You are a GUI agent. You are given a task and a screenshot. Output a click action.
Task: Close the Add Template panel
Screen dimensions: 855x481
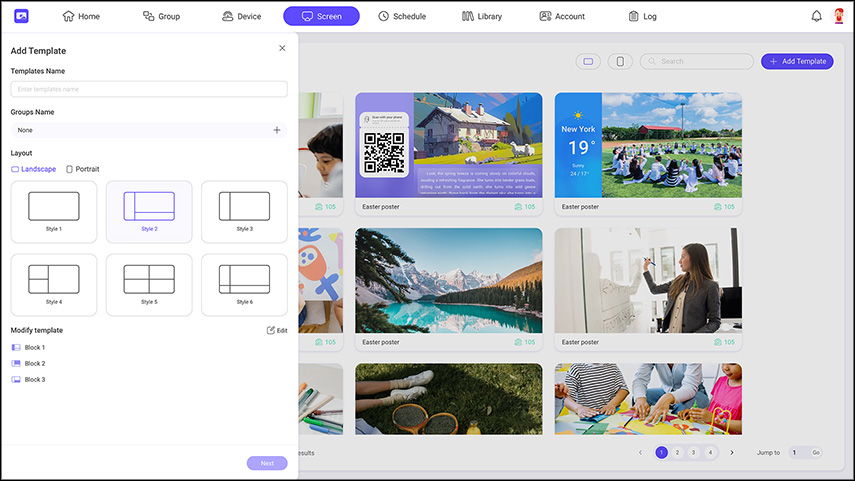[282, 48]
